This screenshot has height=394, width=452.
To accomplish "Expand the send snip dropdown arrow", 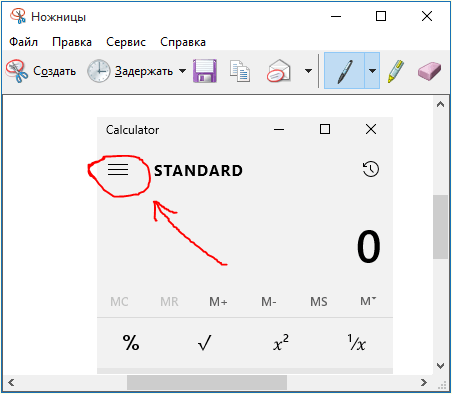I will [308, 71].
